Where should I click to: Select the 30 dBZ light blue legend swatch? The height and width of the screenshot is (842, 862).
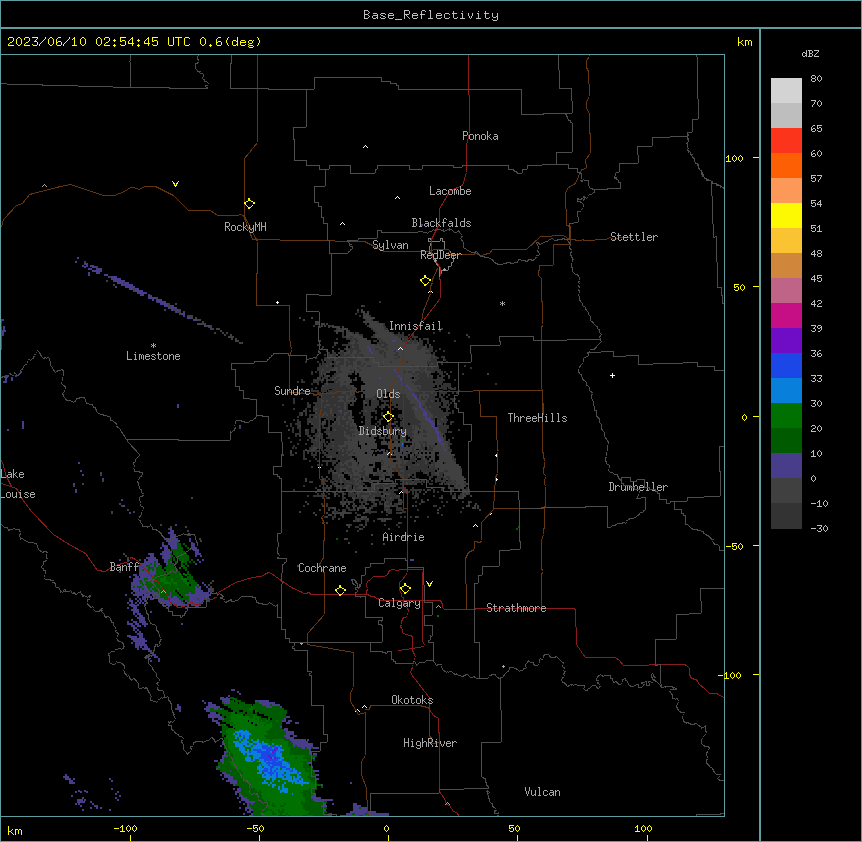(x=786, y=390)
